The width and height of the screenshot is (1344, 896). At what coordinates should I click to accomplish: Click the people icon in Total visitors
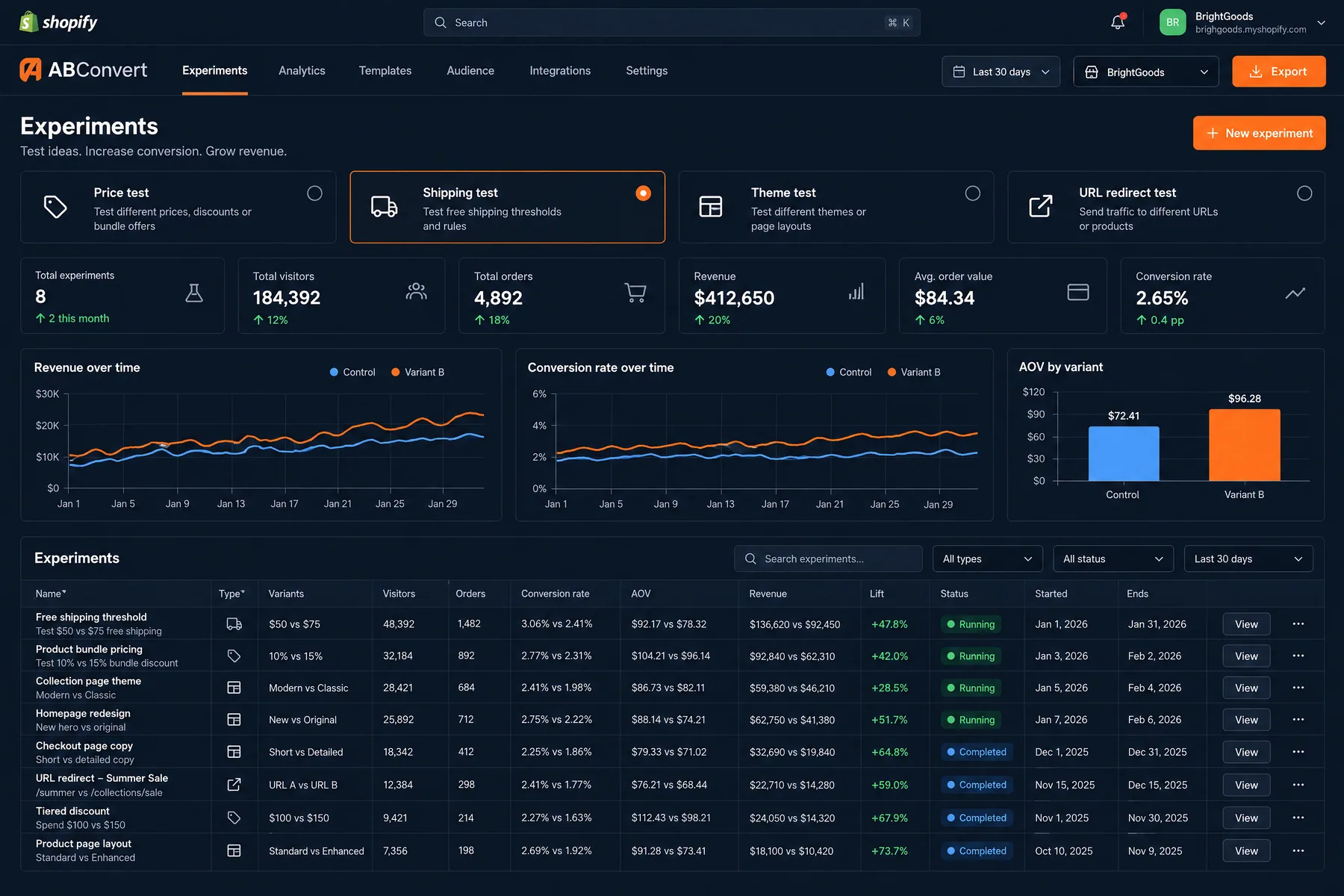pos(417,291)
